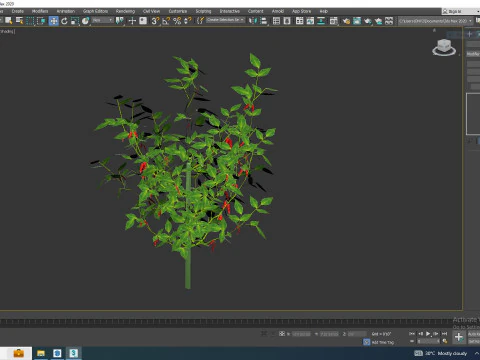Open the Rendered Frame Window
The image size is (480, 360).
pos(357,21)
